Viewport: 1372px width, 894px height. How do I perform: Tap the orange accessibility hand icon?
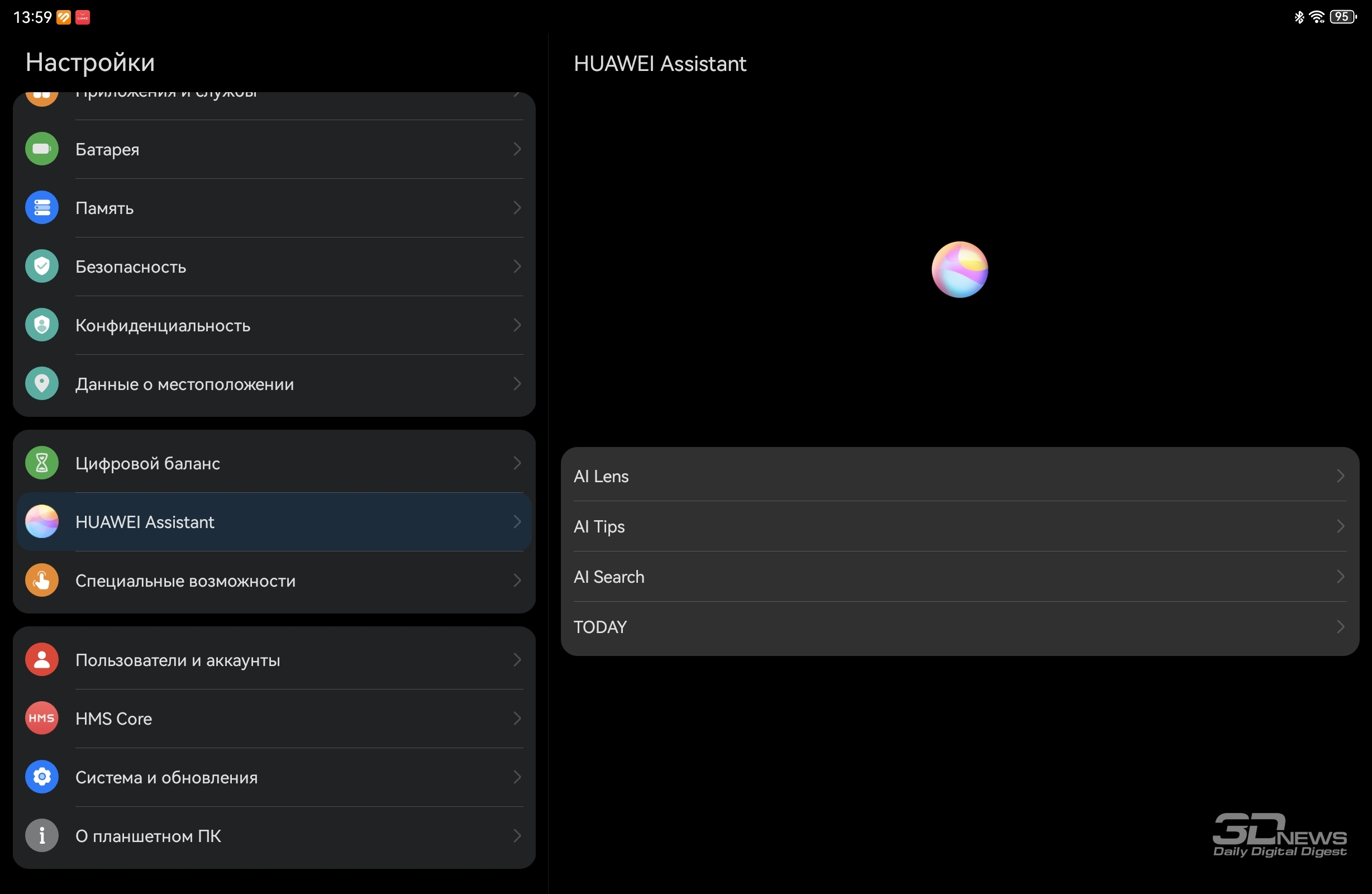click(41, 580)
